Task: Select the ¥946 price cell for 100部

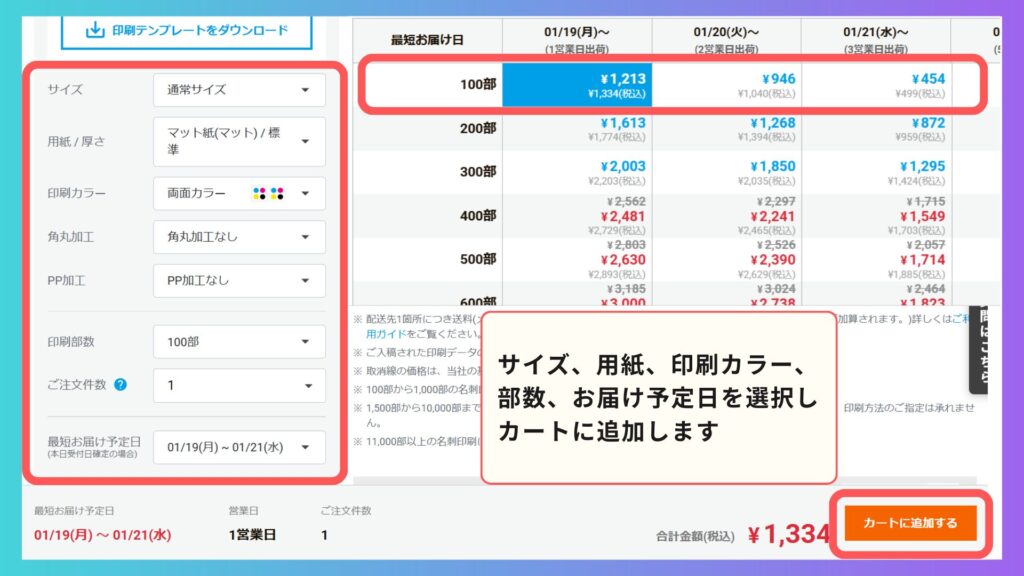Action: coord(727,86)
